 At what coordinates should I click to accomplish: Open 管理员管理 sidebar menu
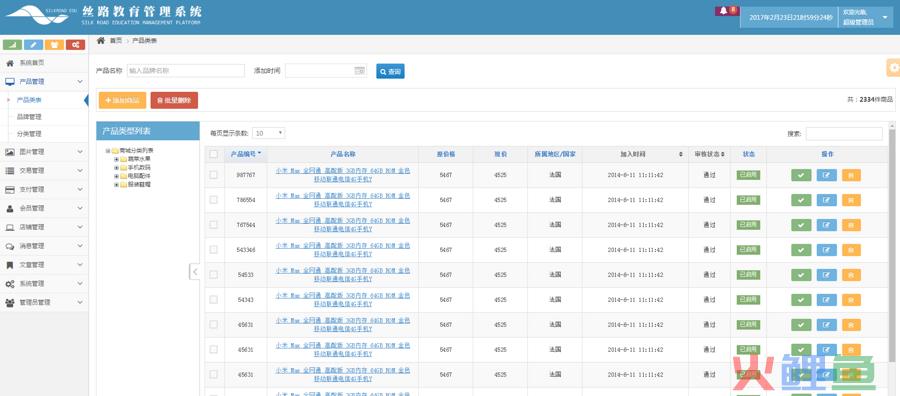44,302
